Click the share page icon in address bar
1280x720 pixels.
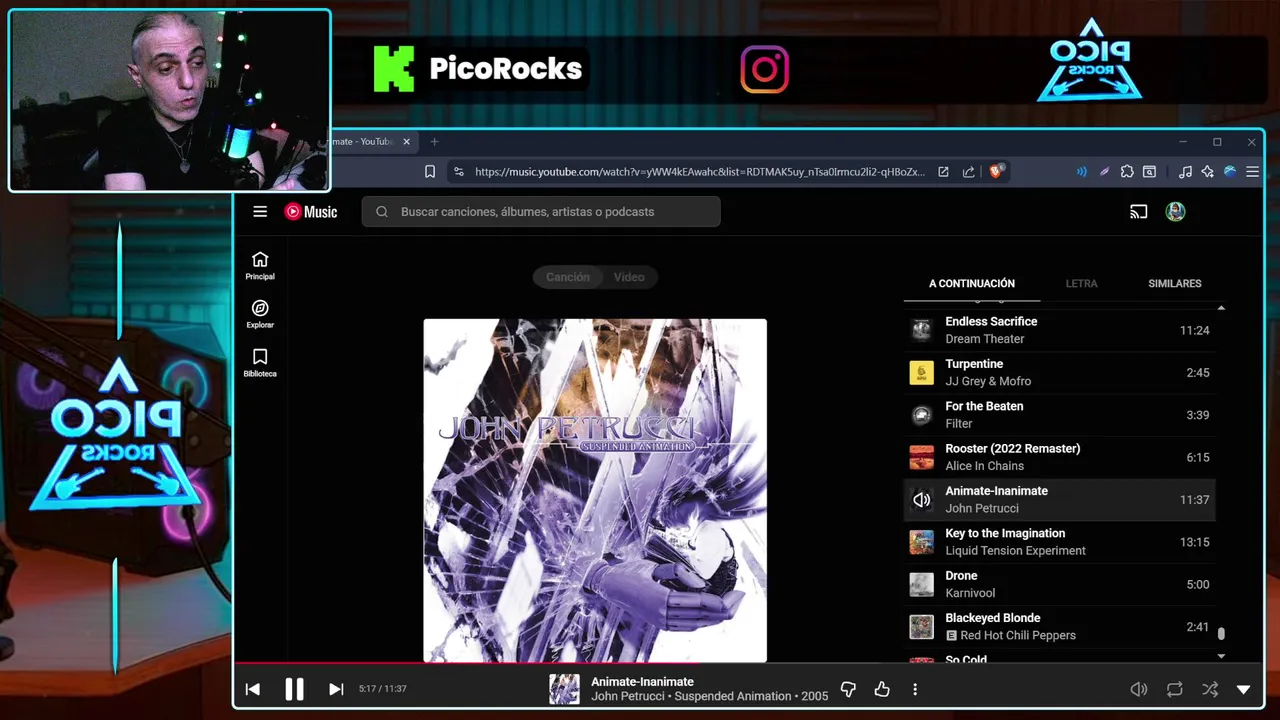[x=968, y=172]
